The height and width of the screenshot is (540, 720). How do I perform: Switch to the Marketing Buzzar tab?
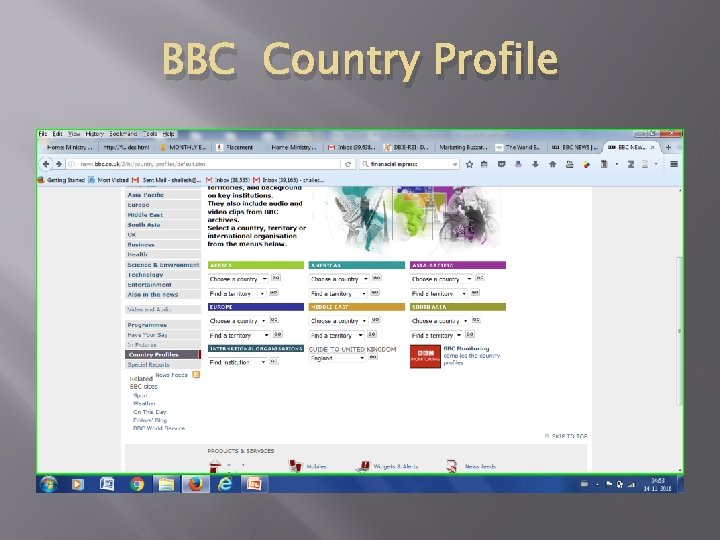click(463, 147)
